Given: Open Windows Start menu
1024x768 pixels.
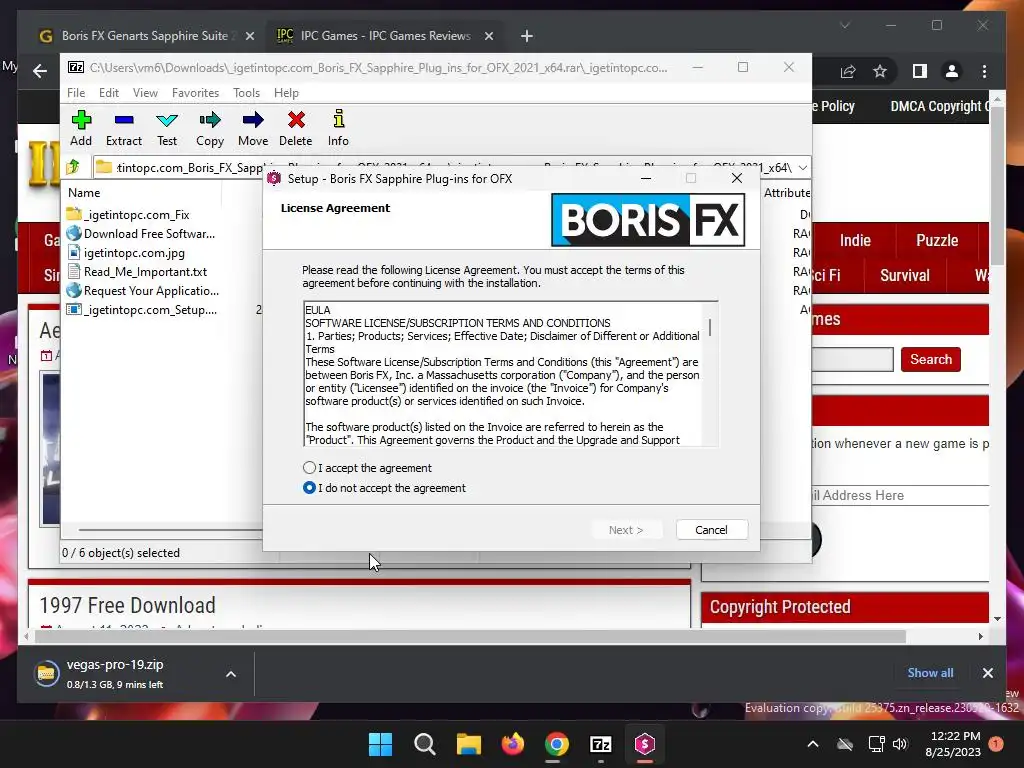Looking at the screenshot, I should [x=380, y=744].
